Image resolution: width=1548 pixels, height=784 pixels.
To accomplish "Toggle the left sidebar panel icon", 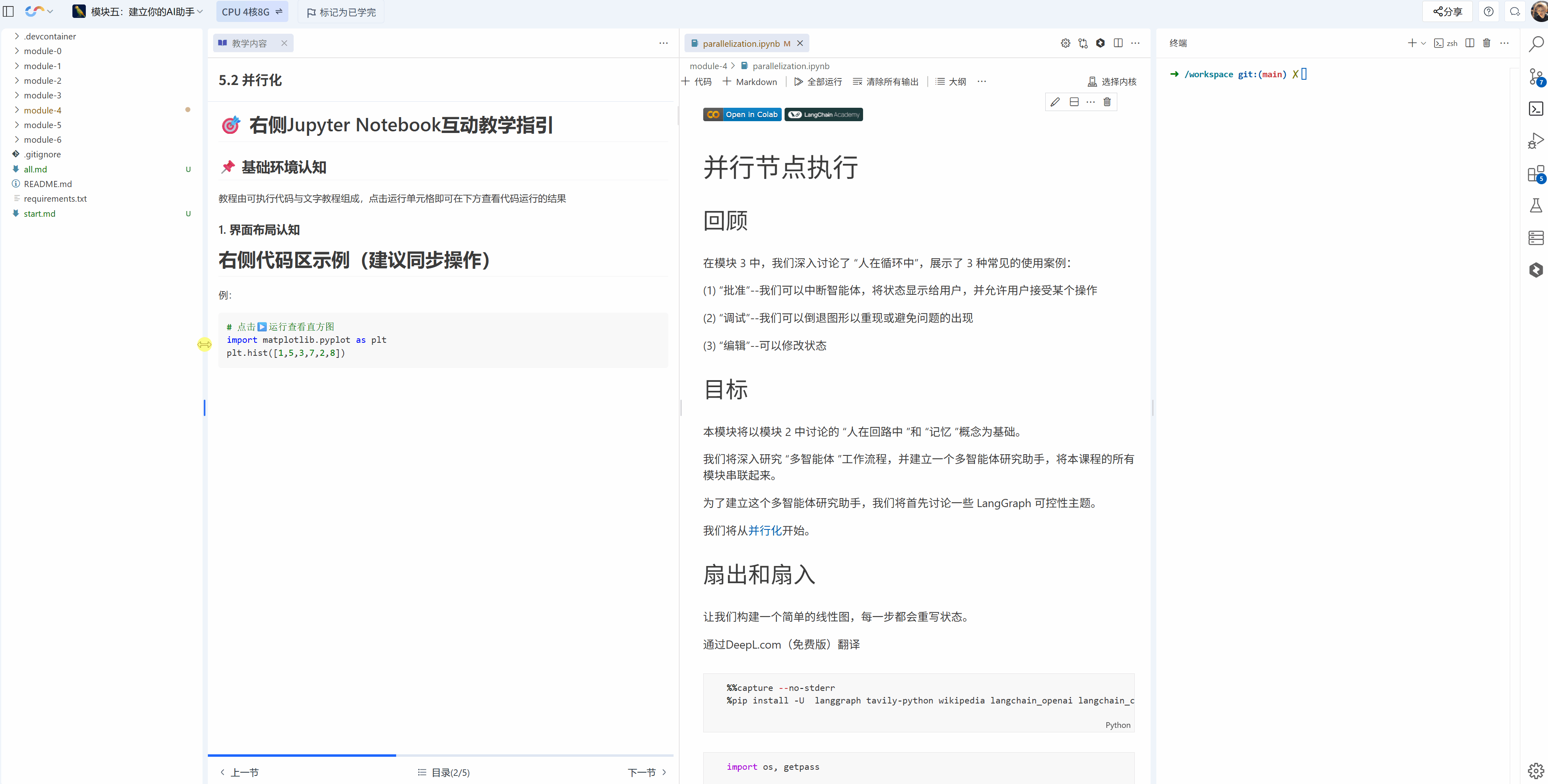I will [9, 11].
